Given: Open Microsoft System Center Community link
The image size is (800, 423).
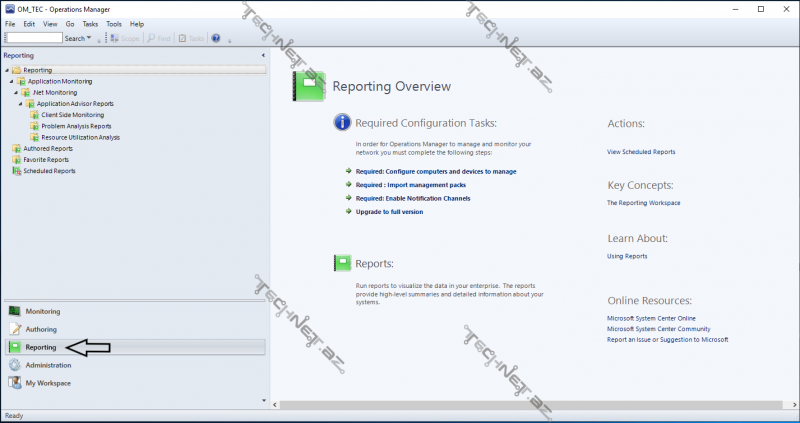Looking at the screenshot, I should (x=658, y=328).
